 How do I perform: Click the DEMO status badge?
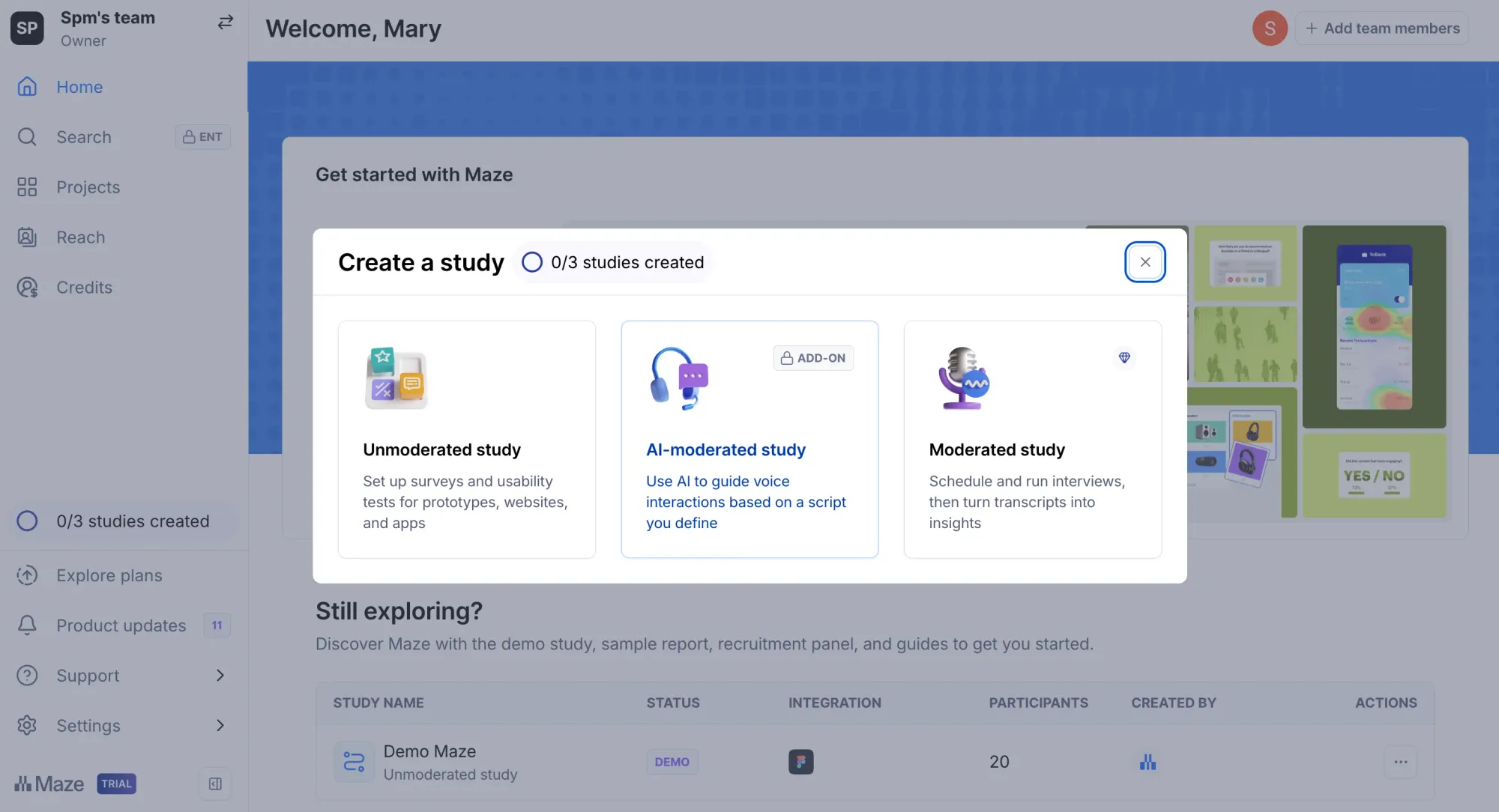(x=672, y=762)
